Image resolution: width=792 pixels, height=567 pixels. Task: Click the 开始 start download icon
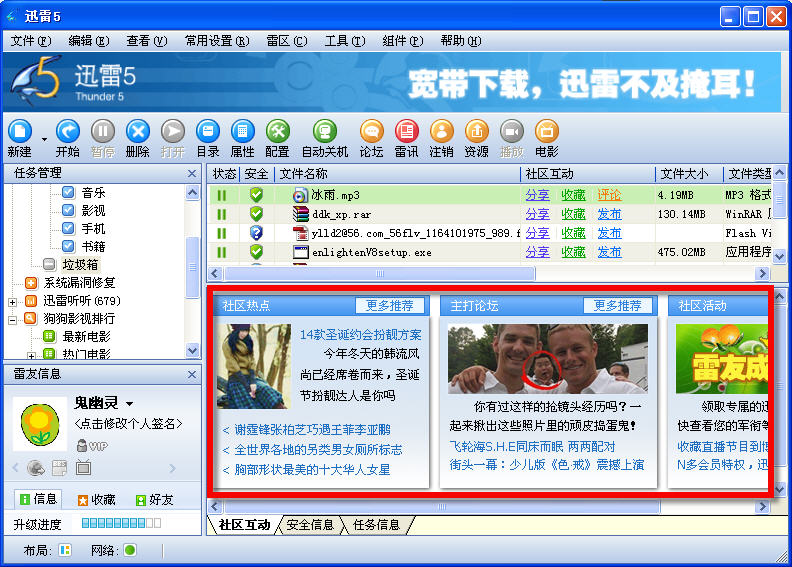68,132
